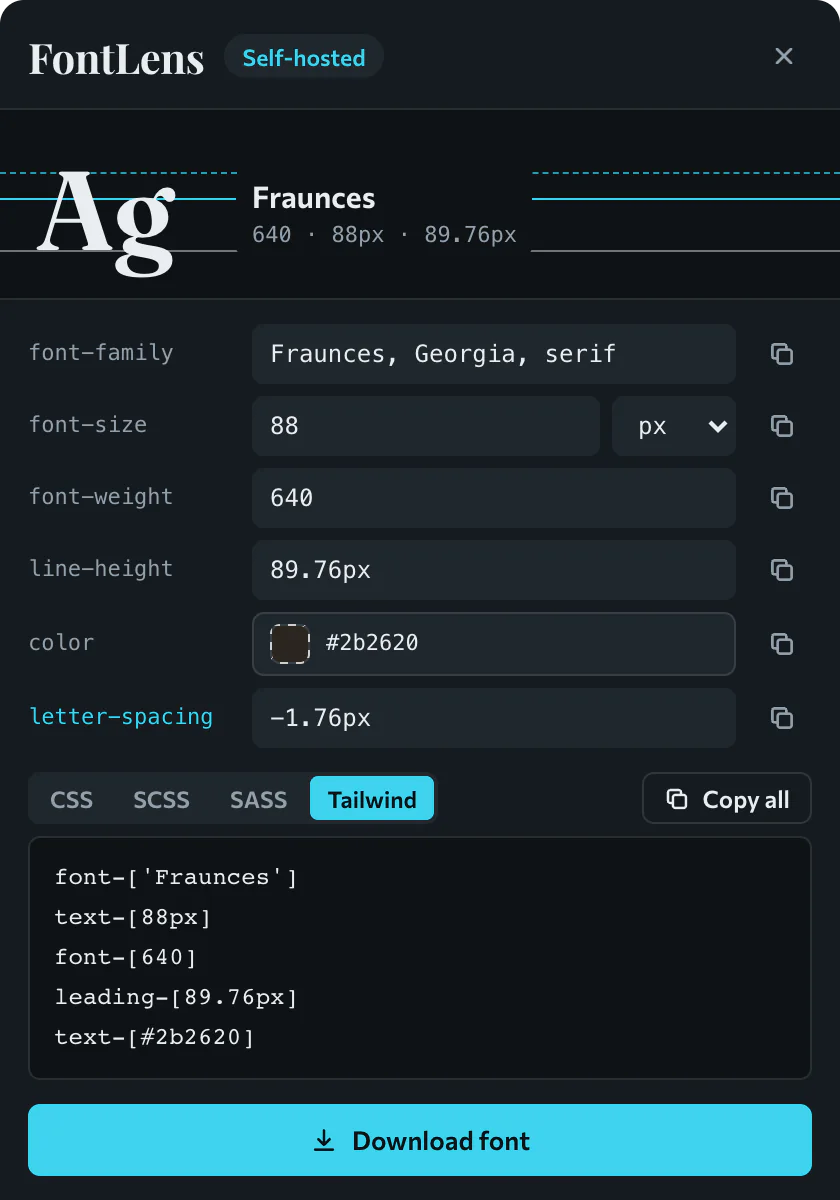This screenshot has width=840, height=1200.
Task: Open the #2b2620 color swatch
Action: pos(290,644)
